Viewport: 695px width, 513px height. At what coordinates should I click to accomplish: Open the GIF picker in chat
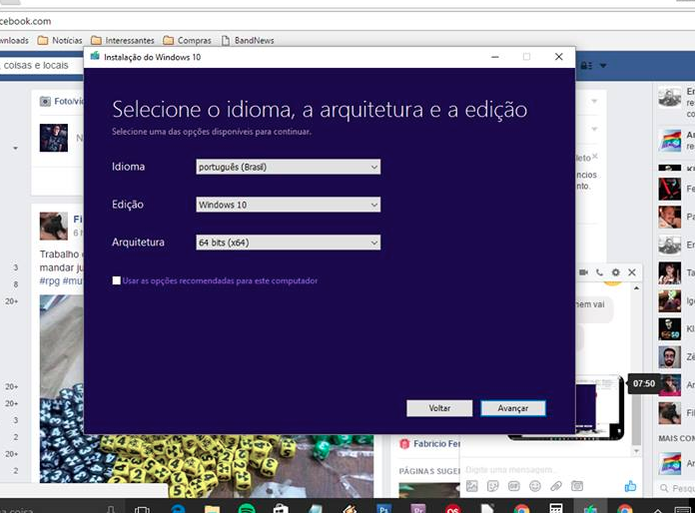click(x=514, y=486)
